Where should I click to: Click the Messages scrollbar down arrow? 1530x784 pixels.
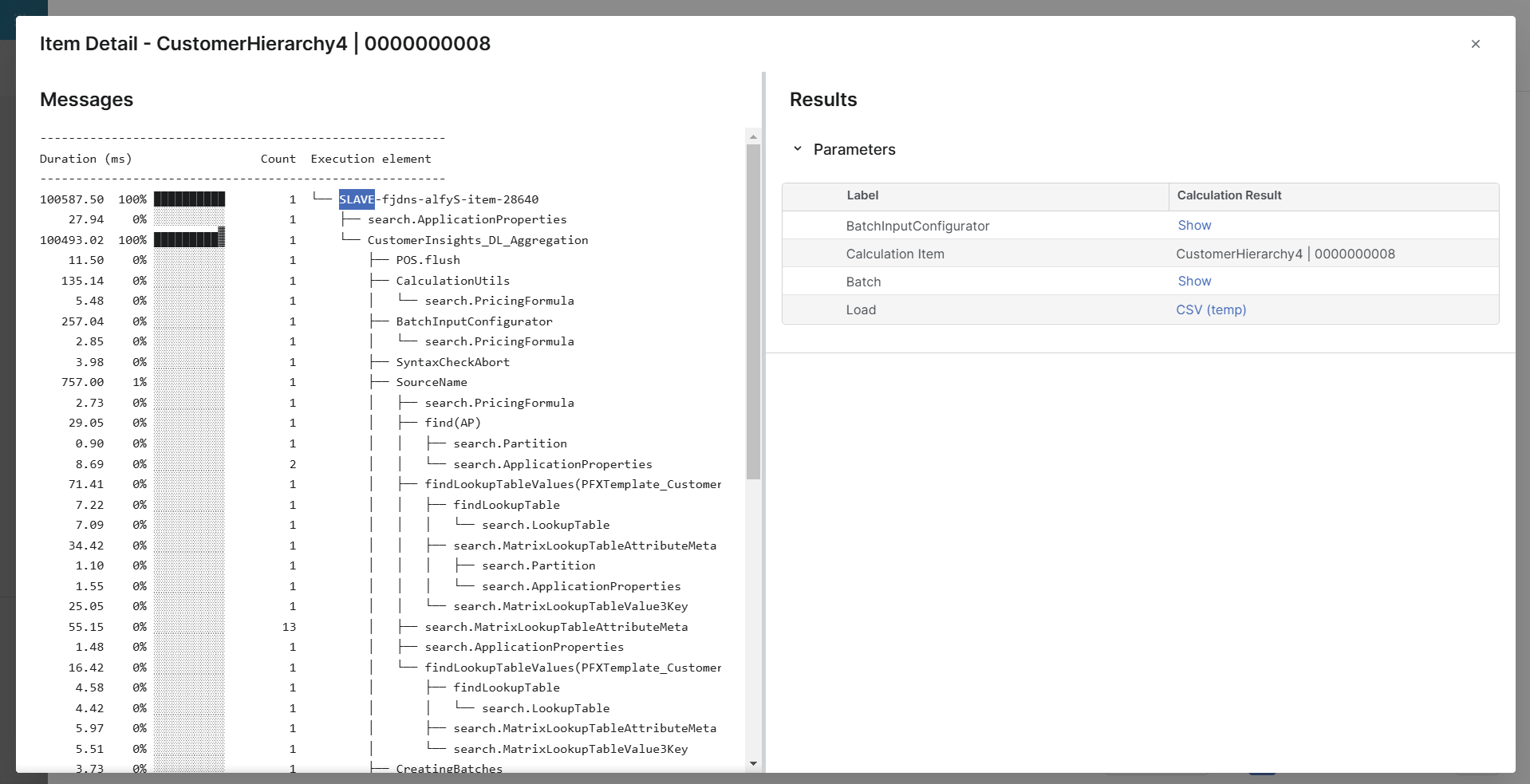pos(753,763)
